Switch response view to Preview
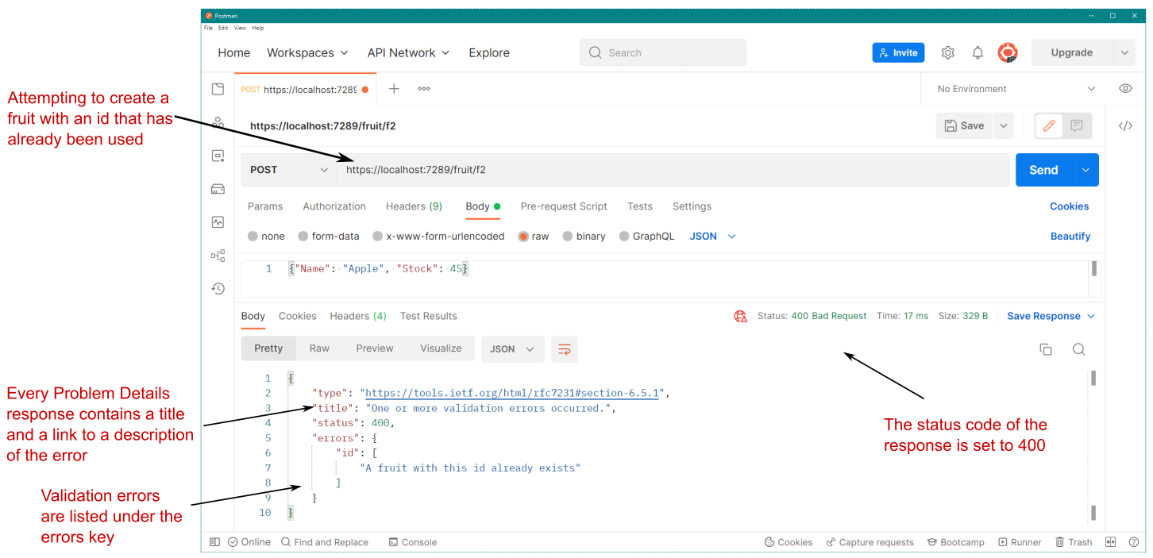Screen dimensions: 1153x558 [x=375, y=348]
